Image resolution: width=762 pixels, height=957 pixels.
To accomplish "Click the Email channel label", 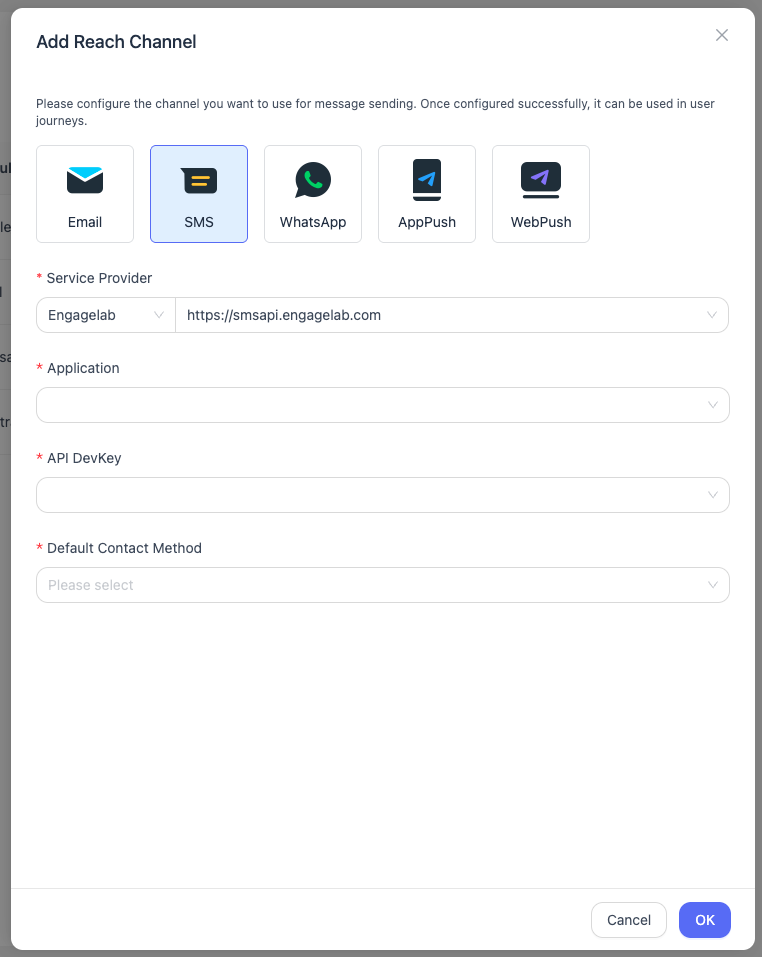I will coord(85,222).
